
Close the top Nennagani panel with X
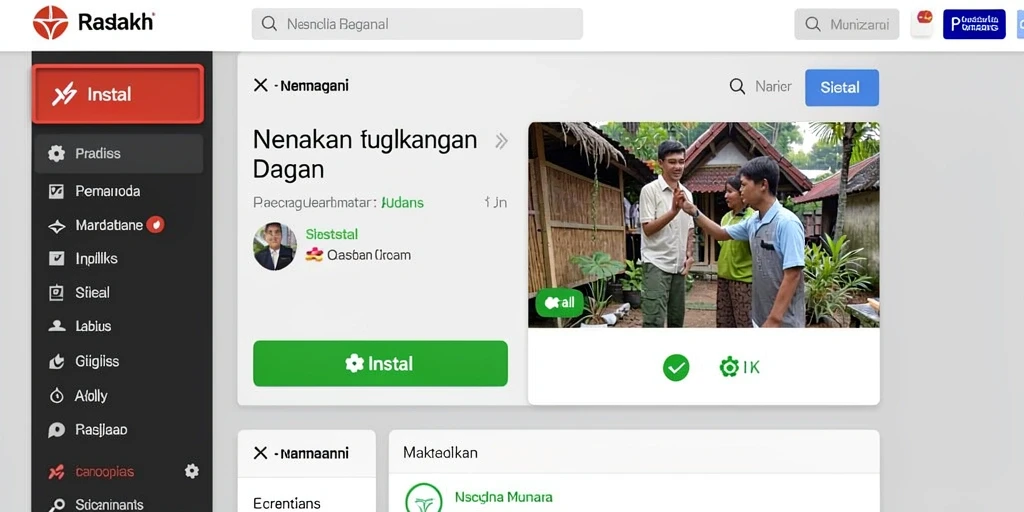pyautogui.click(x=261, y=86)
